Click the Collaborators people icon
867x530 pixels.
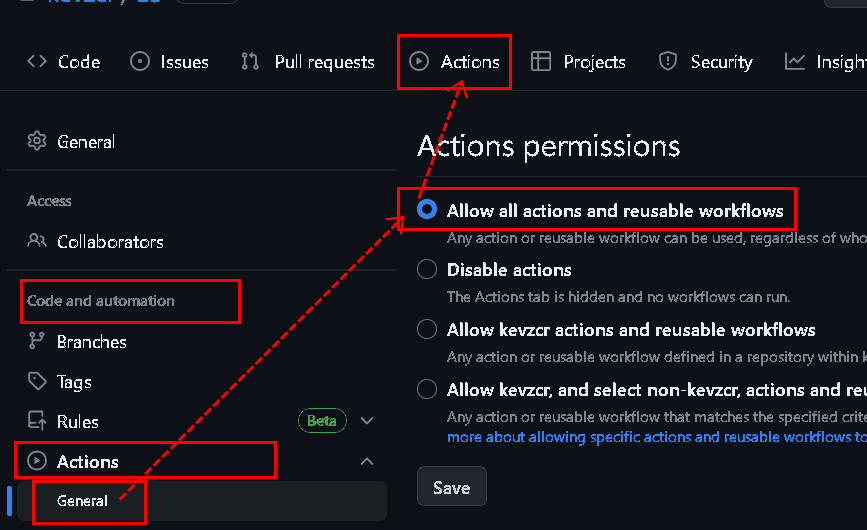pos(37,241)
